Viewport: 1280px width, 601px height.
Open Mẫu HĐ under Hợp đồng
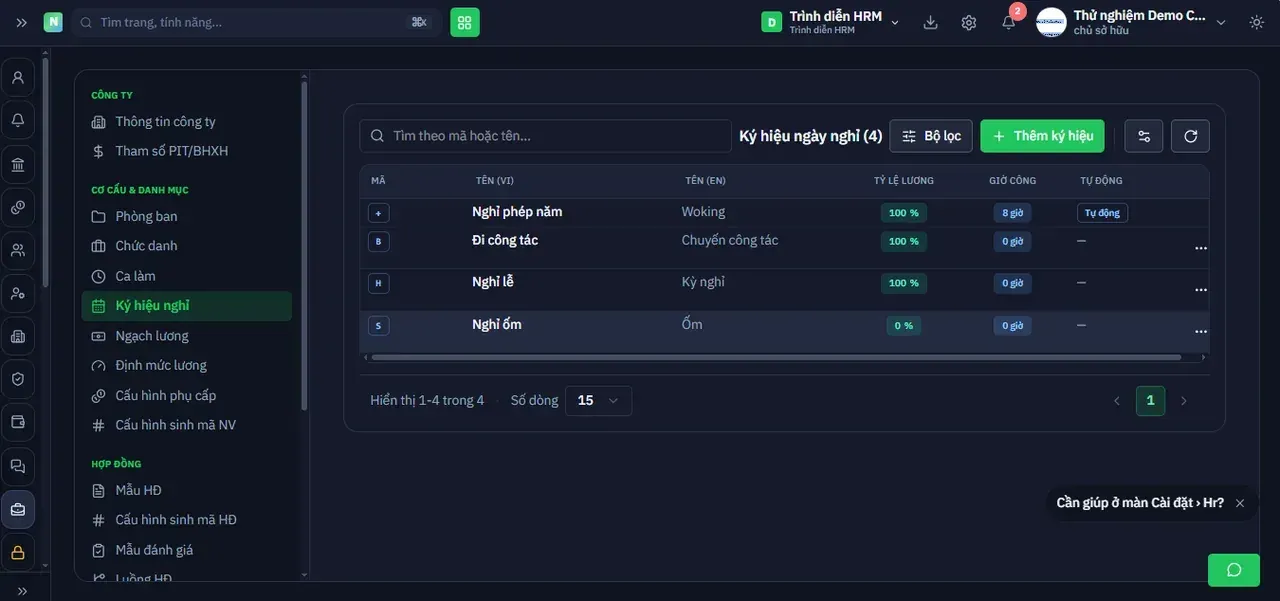click(187, 490)
